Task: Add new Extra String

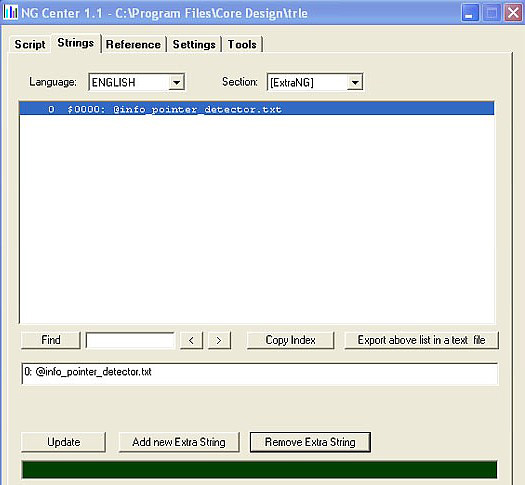Action: coord(179,442)
